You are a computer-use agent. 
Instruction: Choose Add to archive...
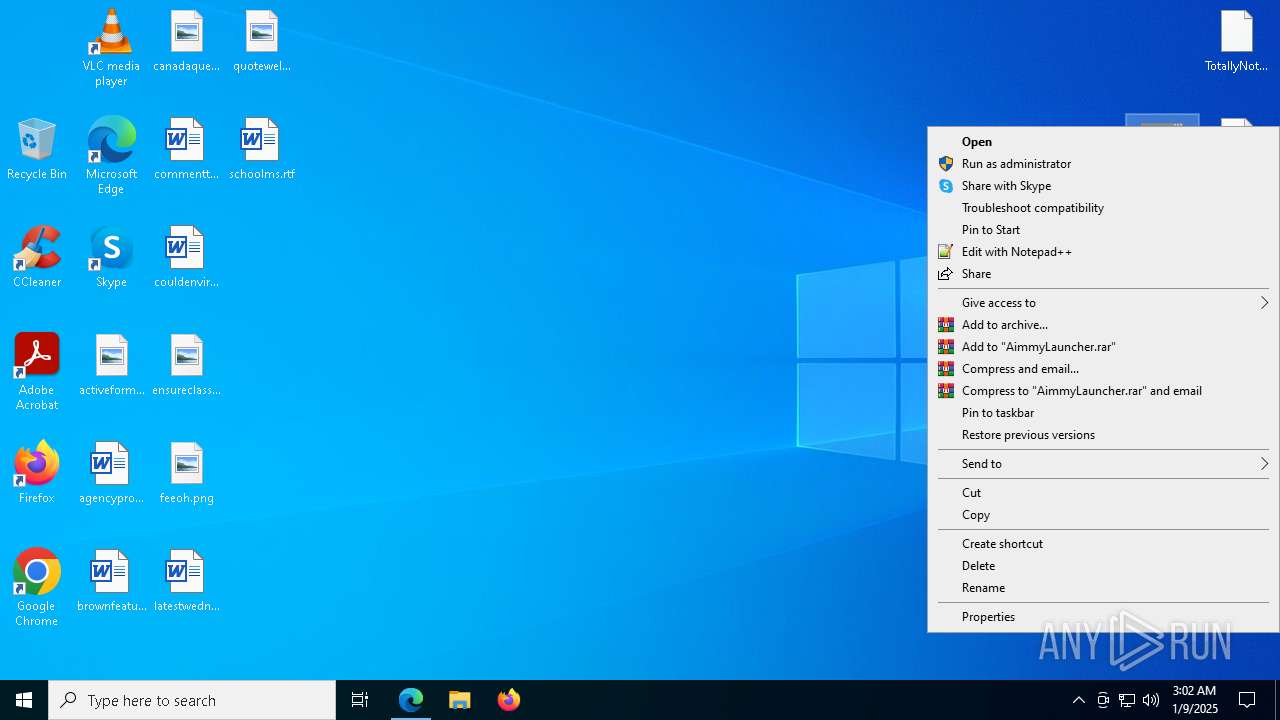[1103, 325]
